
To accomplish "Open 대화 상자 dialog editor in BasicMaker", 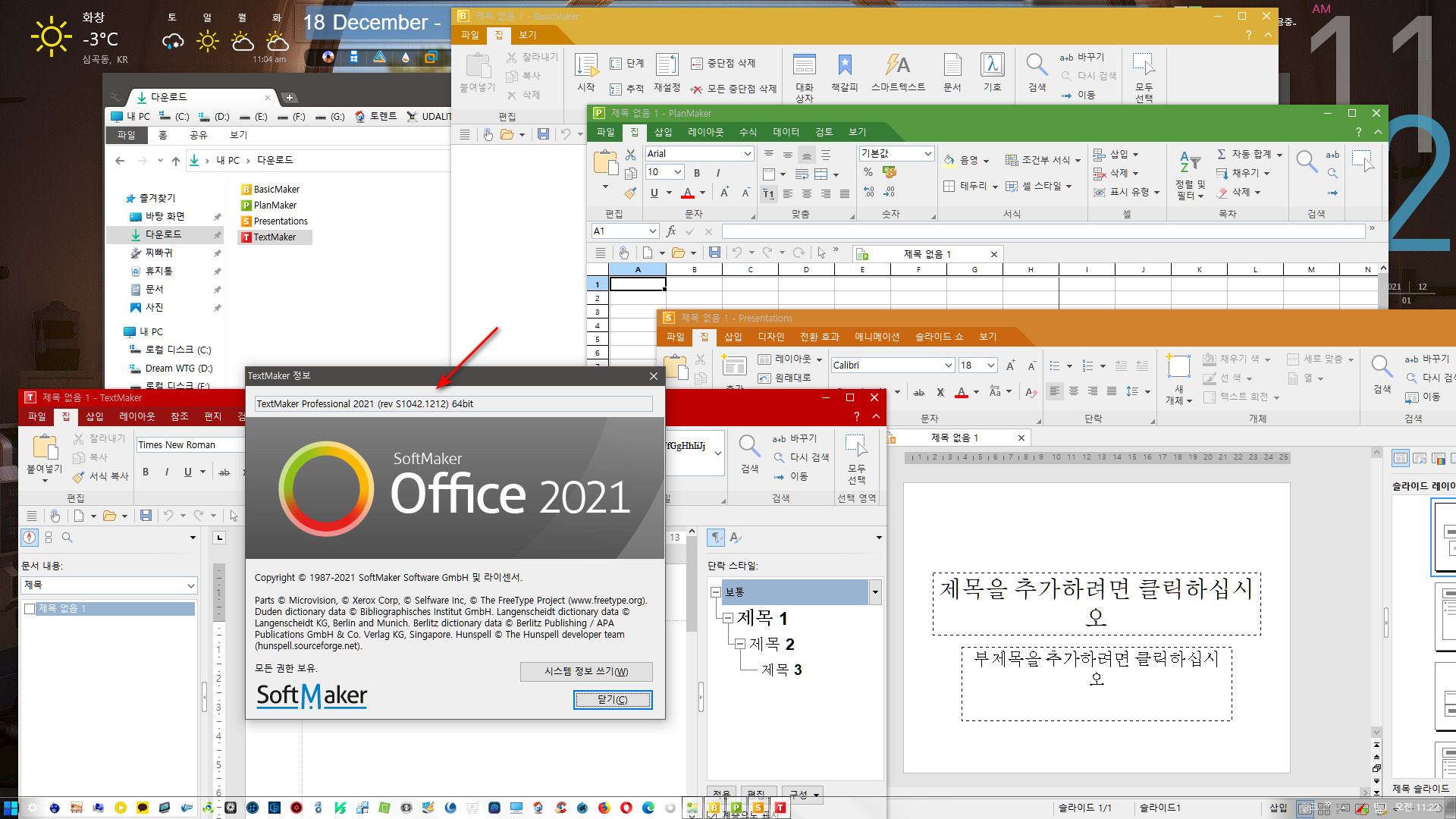I will point(804,78).
